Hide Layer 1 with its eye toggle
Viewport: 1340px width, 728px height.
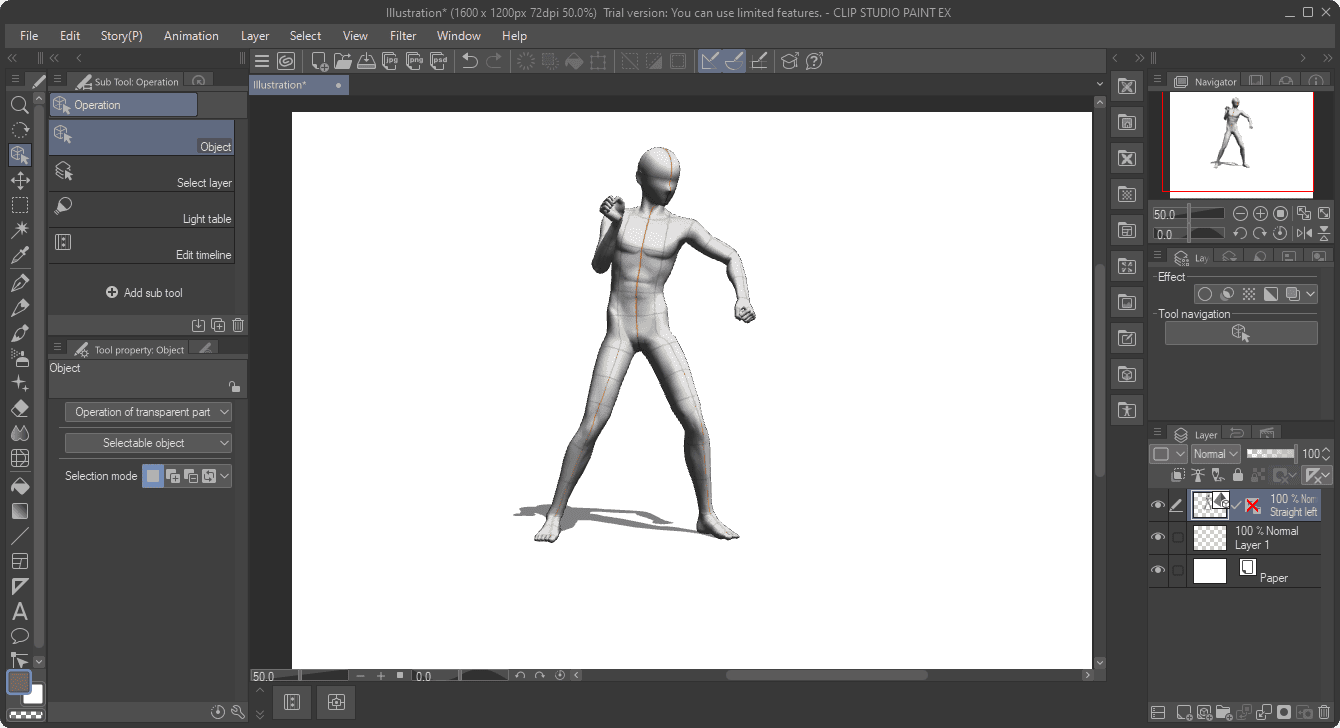click(1157, 536)
